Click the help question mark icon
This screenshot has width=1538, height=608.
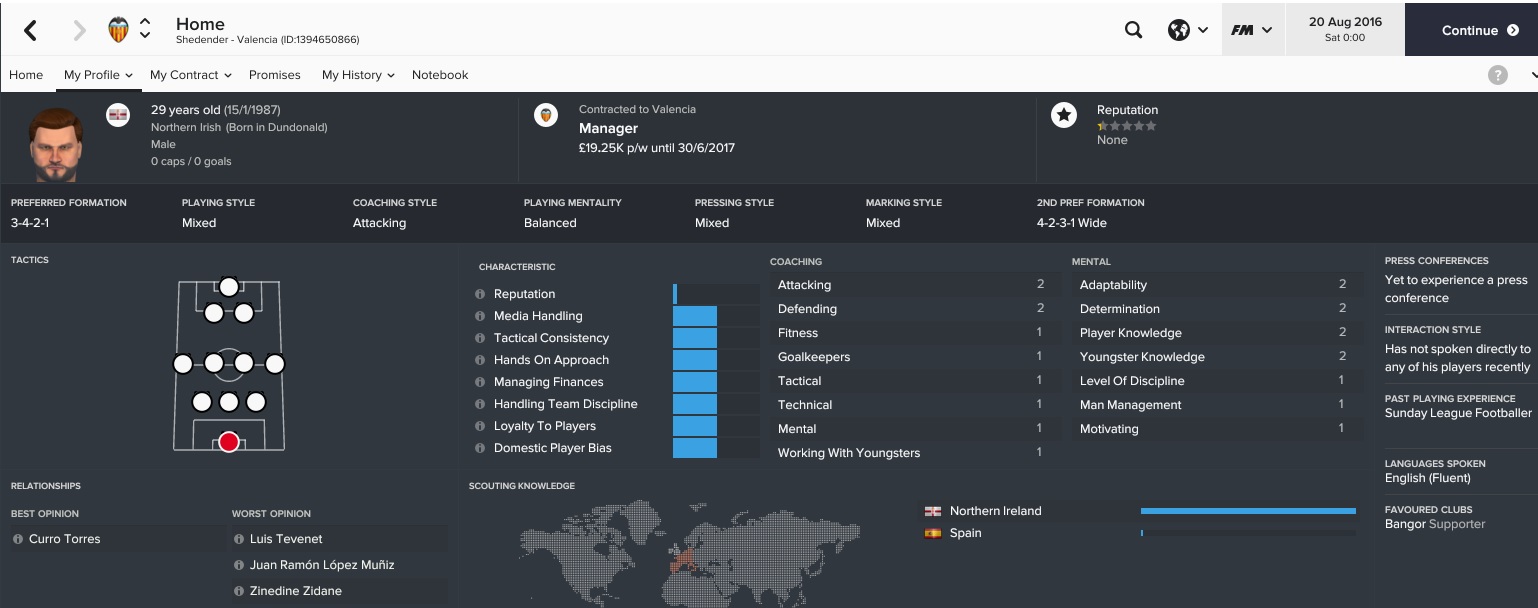coord(1497,75)
